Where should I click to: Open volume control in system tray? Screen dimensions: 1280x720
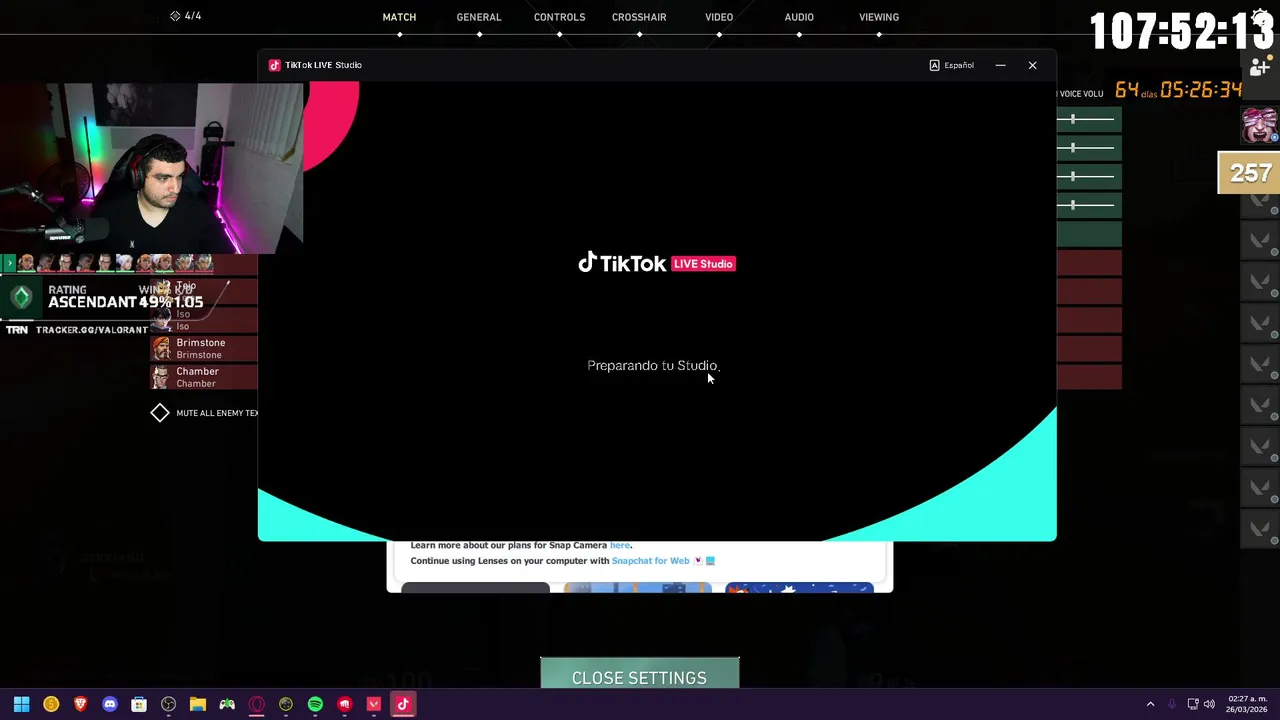coord(1209,704)
